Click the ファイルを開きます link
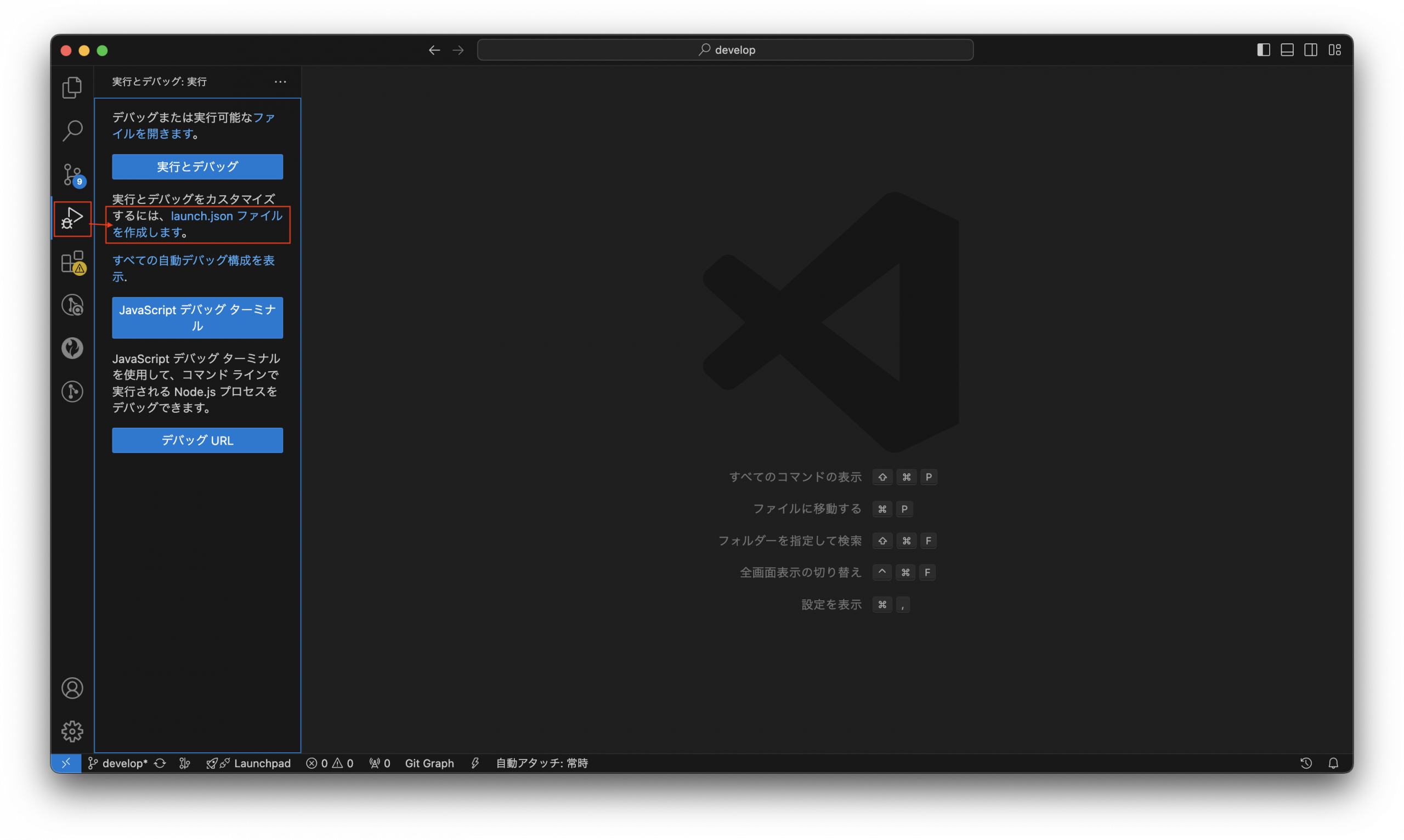1404x840 pixels. pyautogui.click(x=193, y=126)
